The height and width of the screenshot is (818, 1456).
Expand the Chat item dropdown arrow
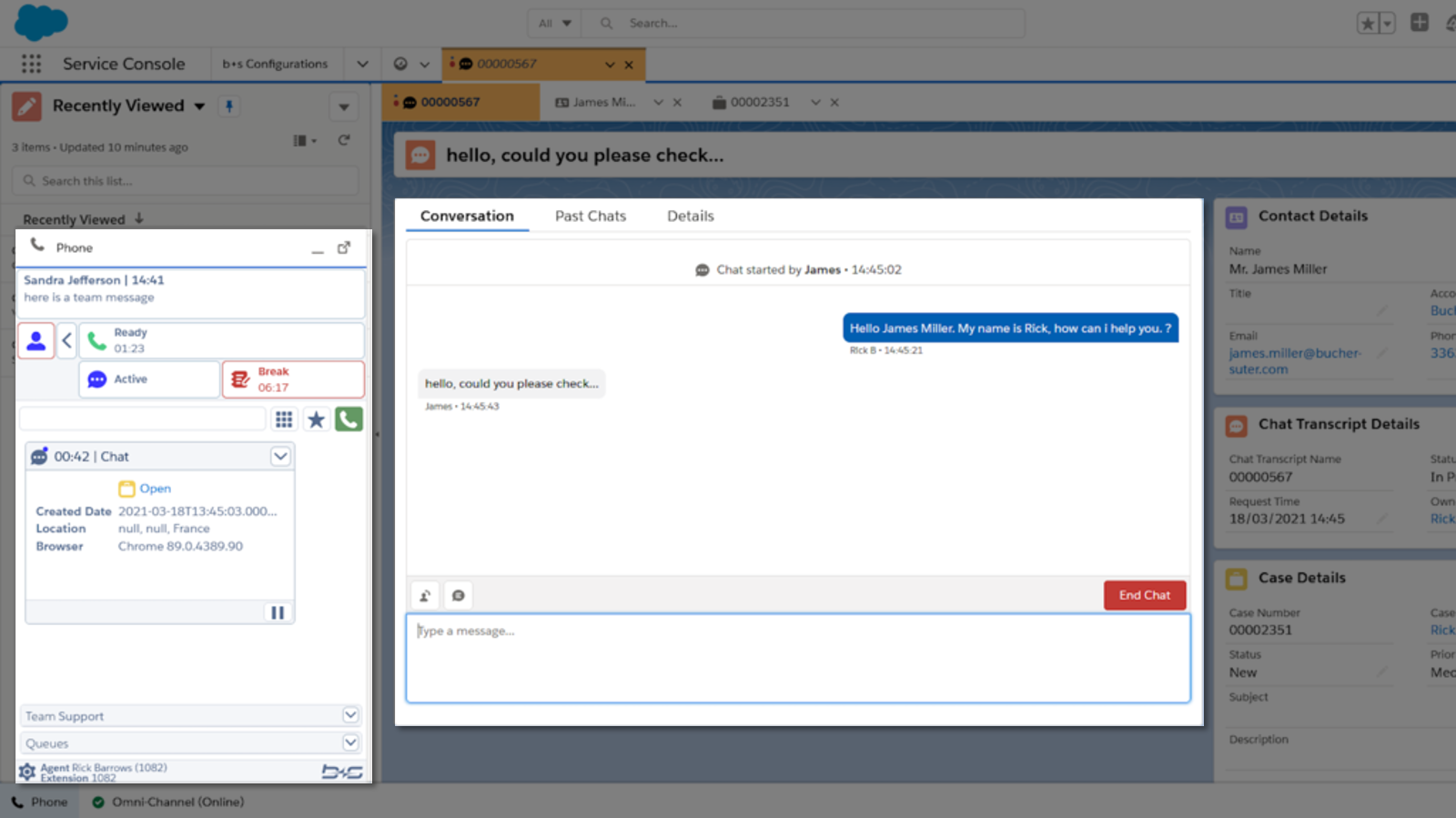(280, 457)
